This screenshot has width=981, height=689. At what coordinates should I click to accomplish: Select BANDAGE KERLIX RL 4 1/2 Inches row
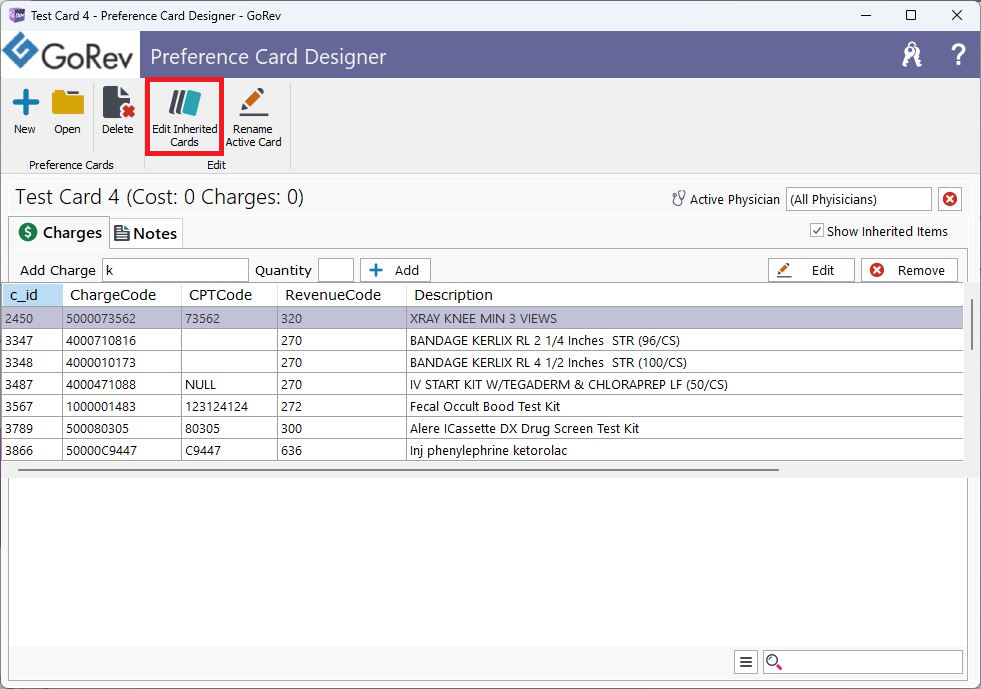pyautogui.click(x=482, y=362)
